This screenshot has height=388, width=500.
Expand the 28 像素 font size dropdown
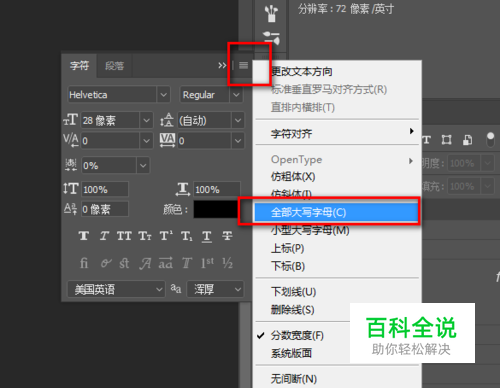click(x=146, y=120)
